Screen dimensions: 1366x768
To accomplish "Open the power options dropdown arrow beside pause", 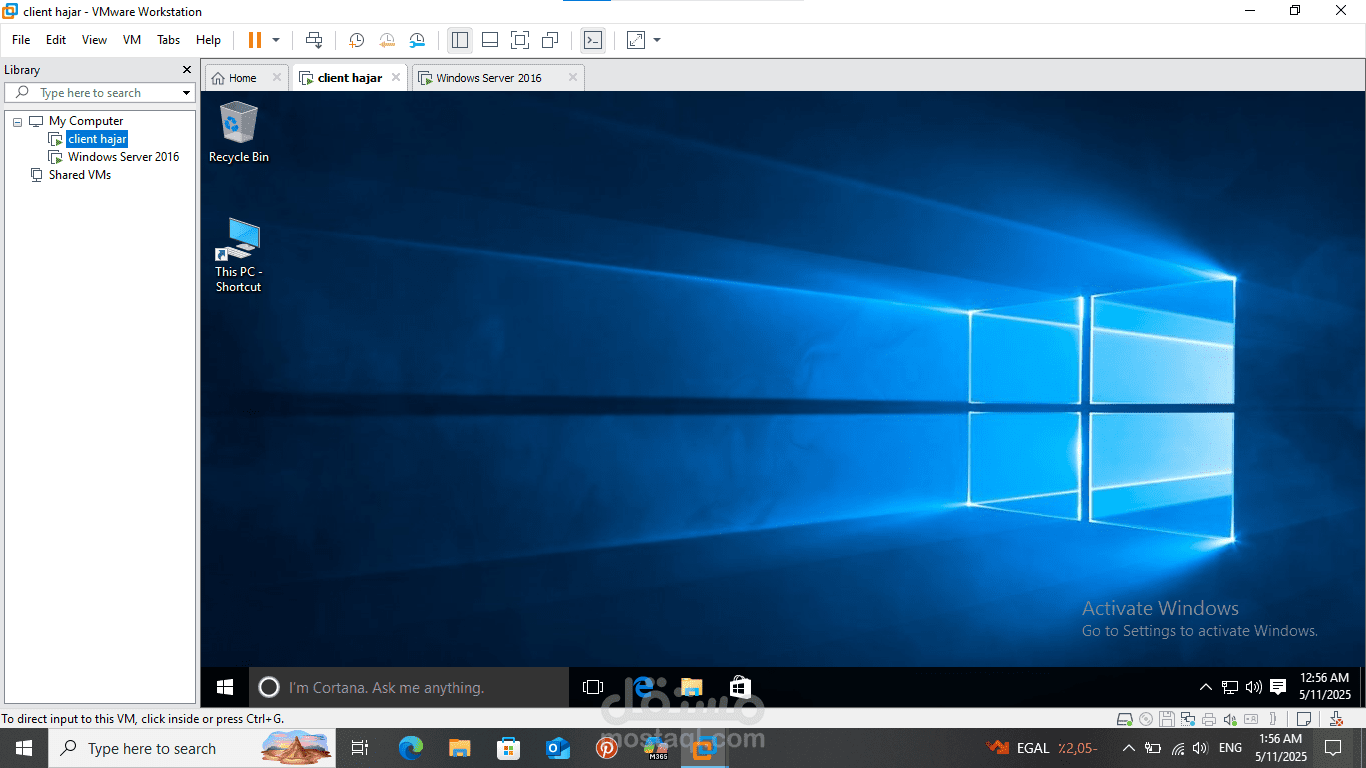I will pyautogui.click(x=276, y=40).
